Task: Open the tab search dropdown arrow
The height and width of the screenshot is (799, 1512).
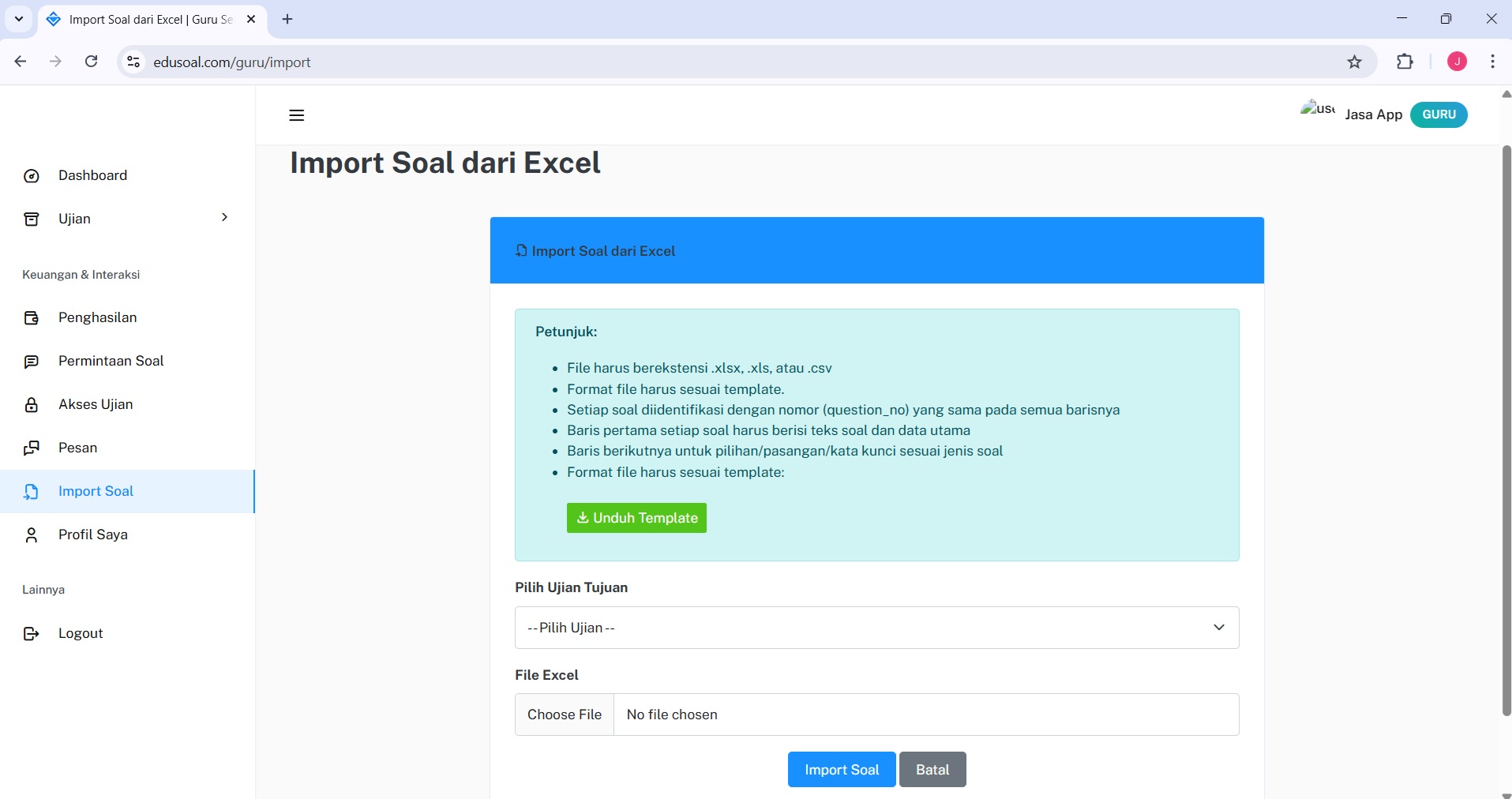Action: pos(19,19)
